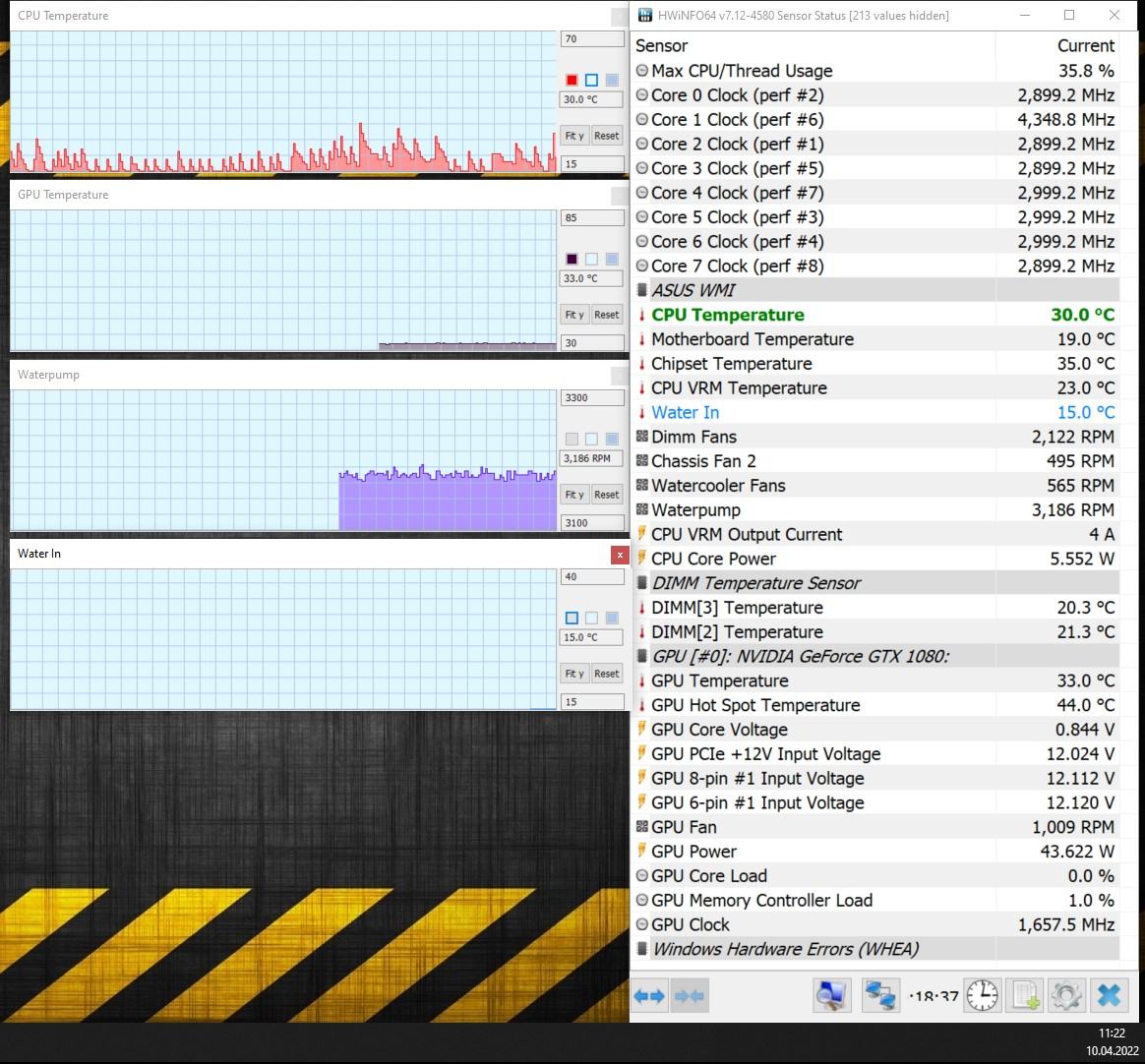
Task: Select the CPU VRM Temperature row
Action: pyautogui.click(x=875, y=387)
